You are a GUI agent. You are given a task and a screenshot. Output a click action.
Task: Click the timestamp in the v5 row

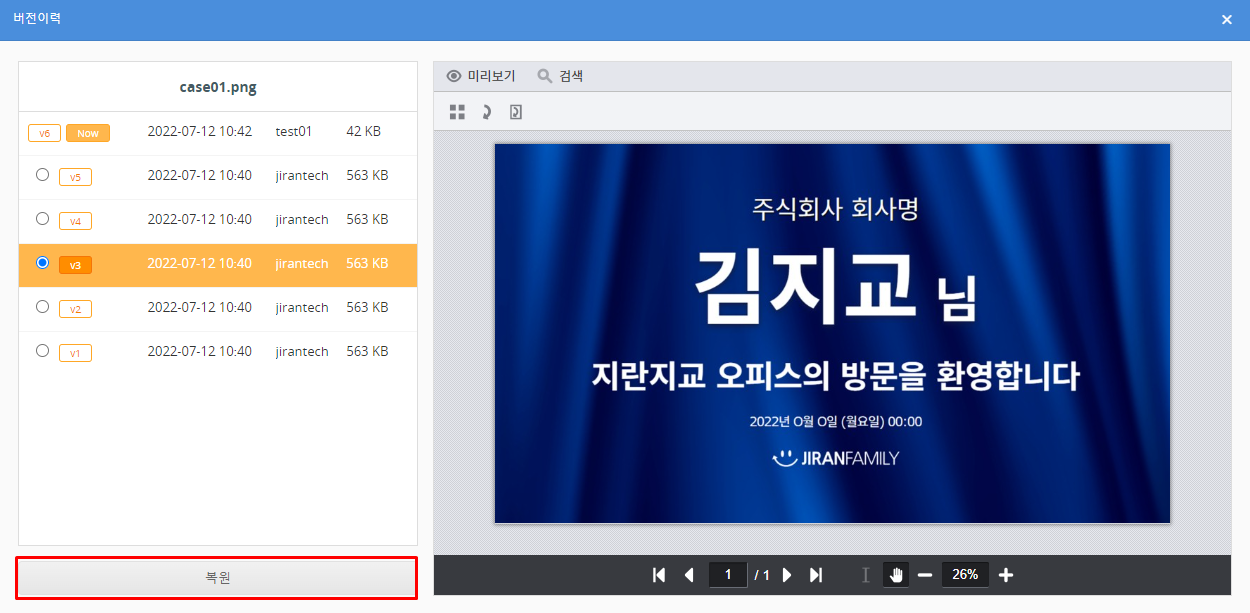point(200,175)
